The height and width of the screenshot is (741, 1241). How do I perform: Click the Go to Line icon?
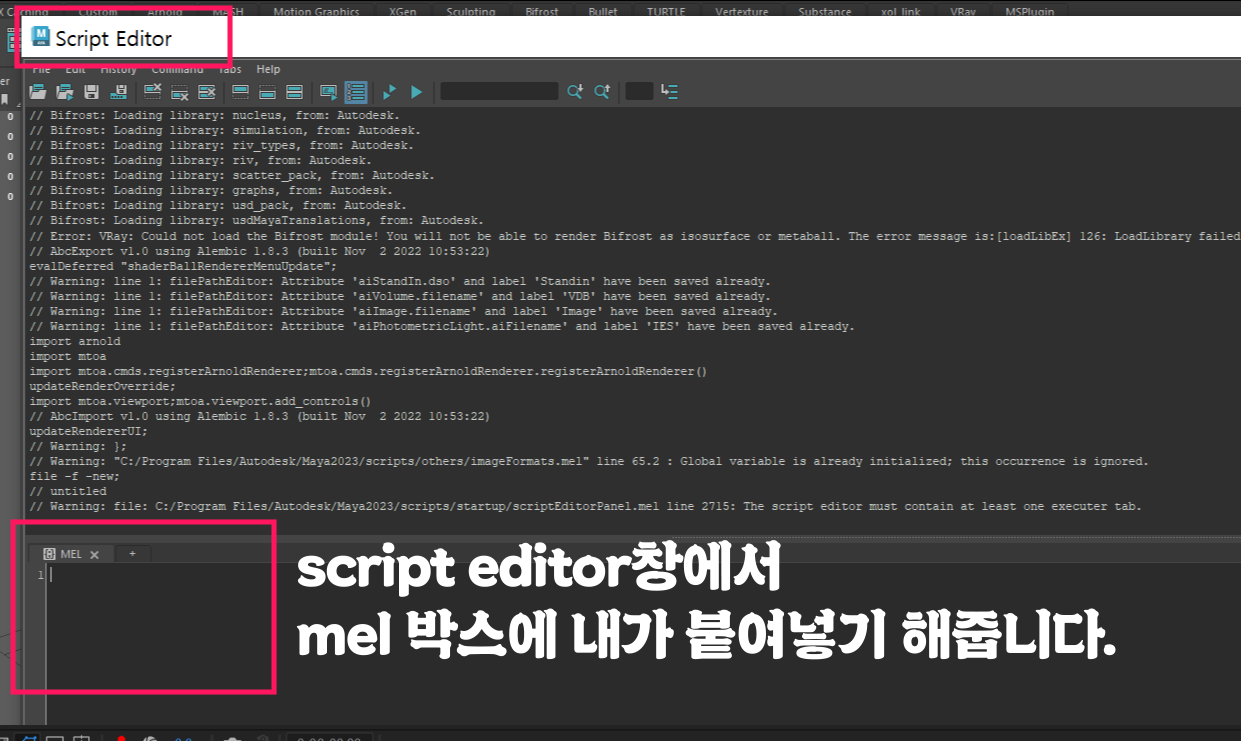670,92
